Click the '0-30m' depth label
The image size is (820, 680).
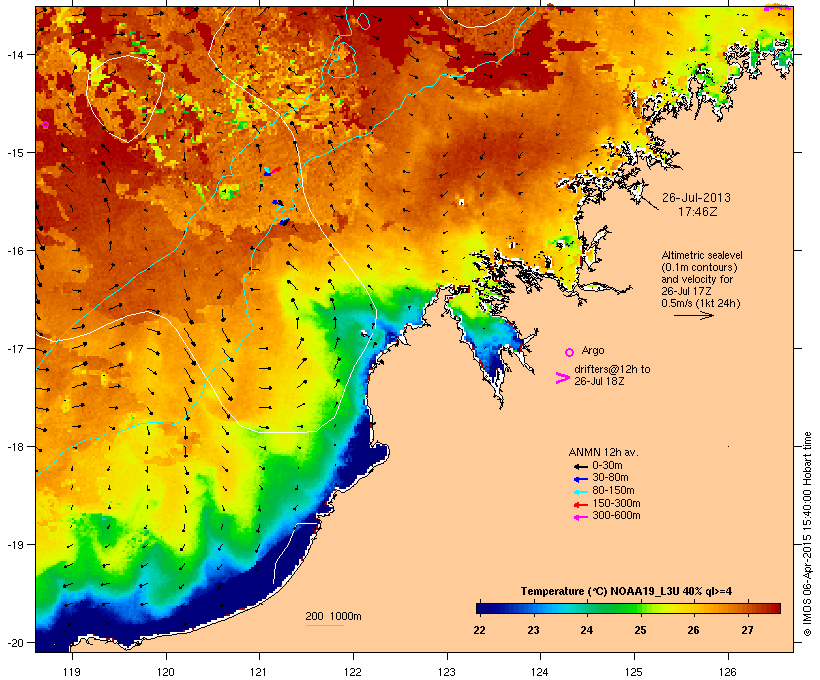(607, 466)
